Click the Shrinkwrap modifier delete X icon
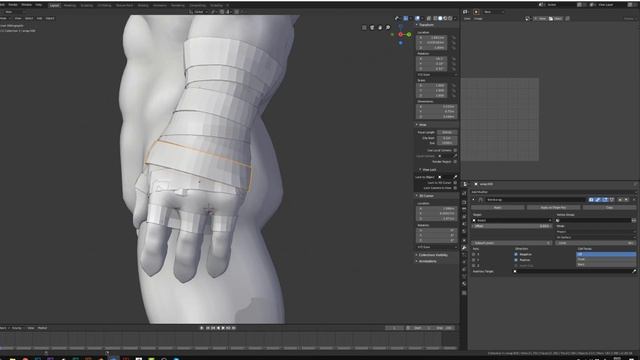 [x=634, y=200]
